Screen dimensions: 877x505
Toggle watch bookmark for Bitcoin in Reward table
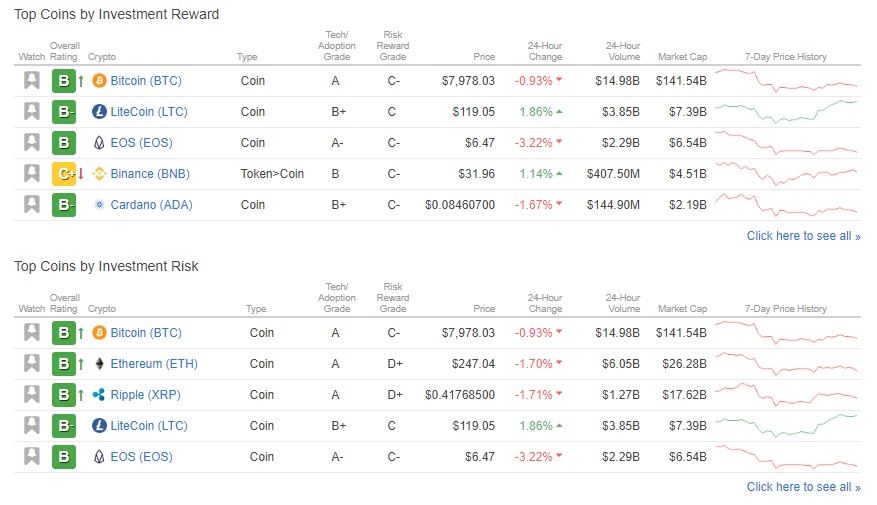pos(32,81)
